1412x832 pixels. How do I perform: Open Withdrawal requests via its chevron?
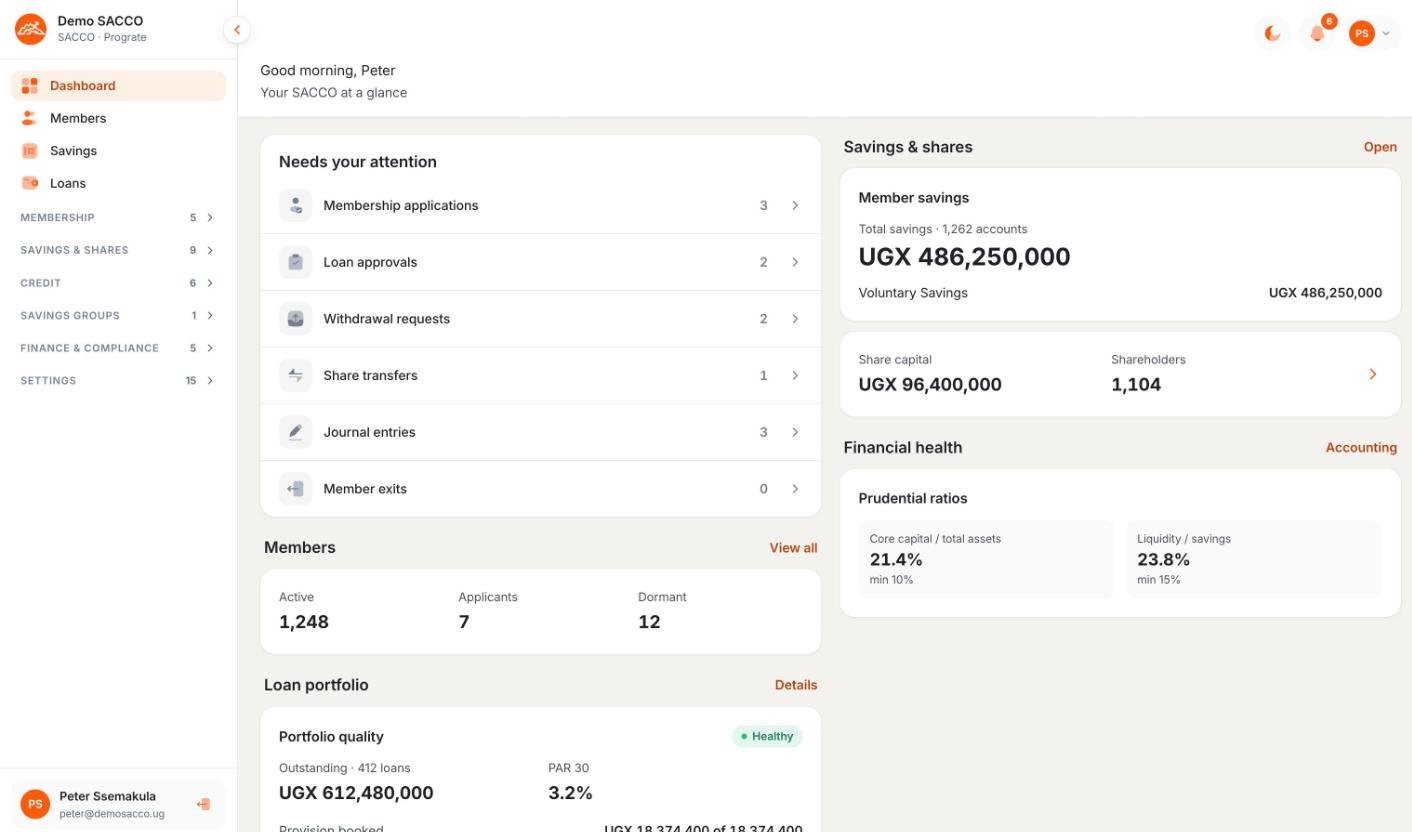tap(795, 319)
